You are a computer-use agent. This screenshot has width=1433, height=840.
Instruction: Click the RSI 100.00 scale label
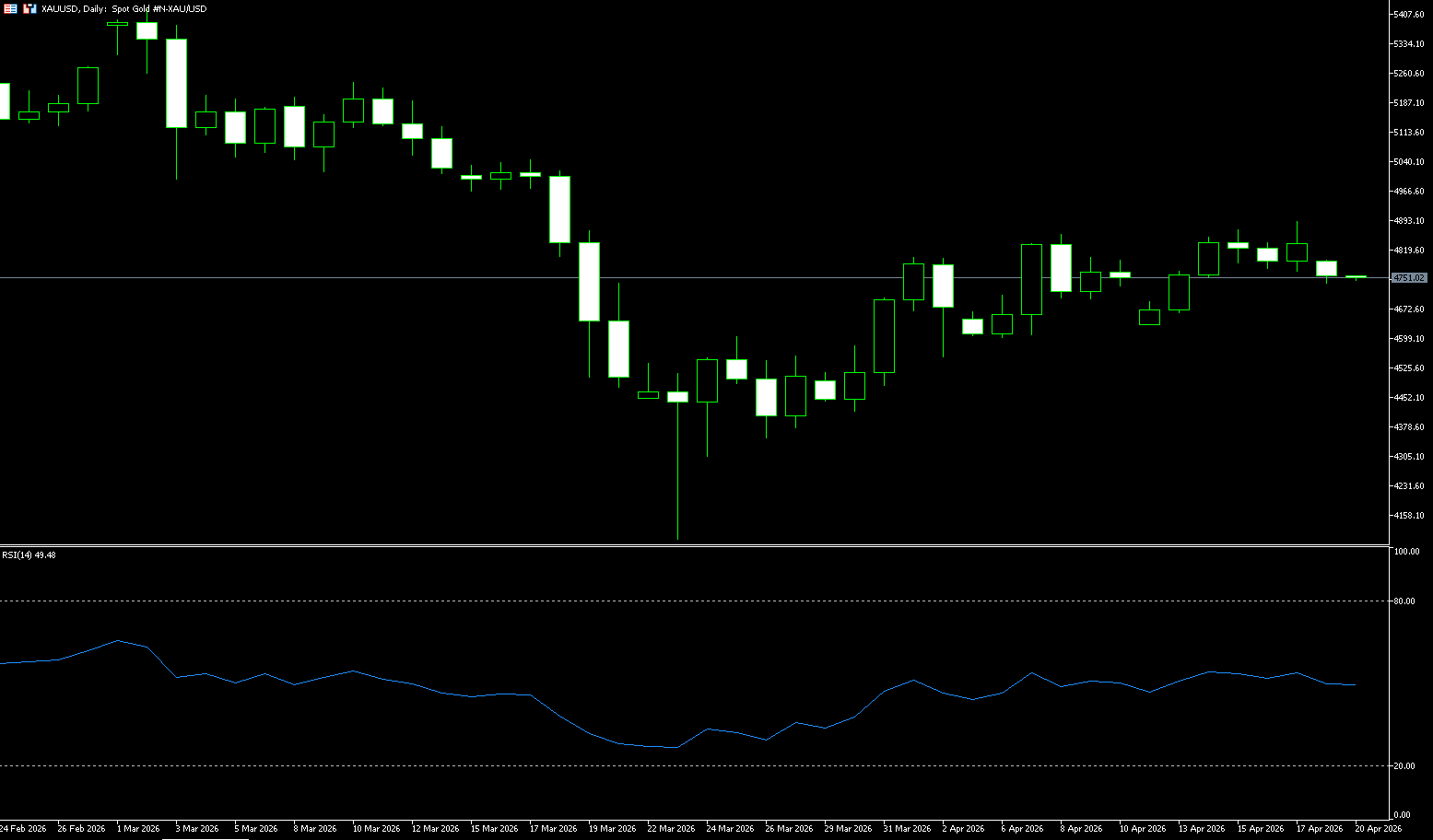click(x=1406, y=552)
